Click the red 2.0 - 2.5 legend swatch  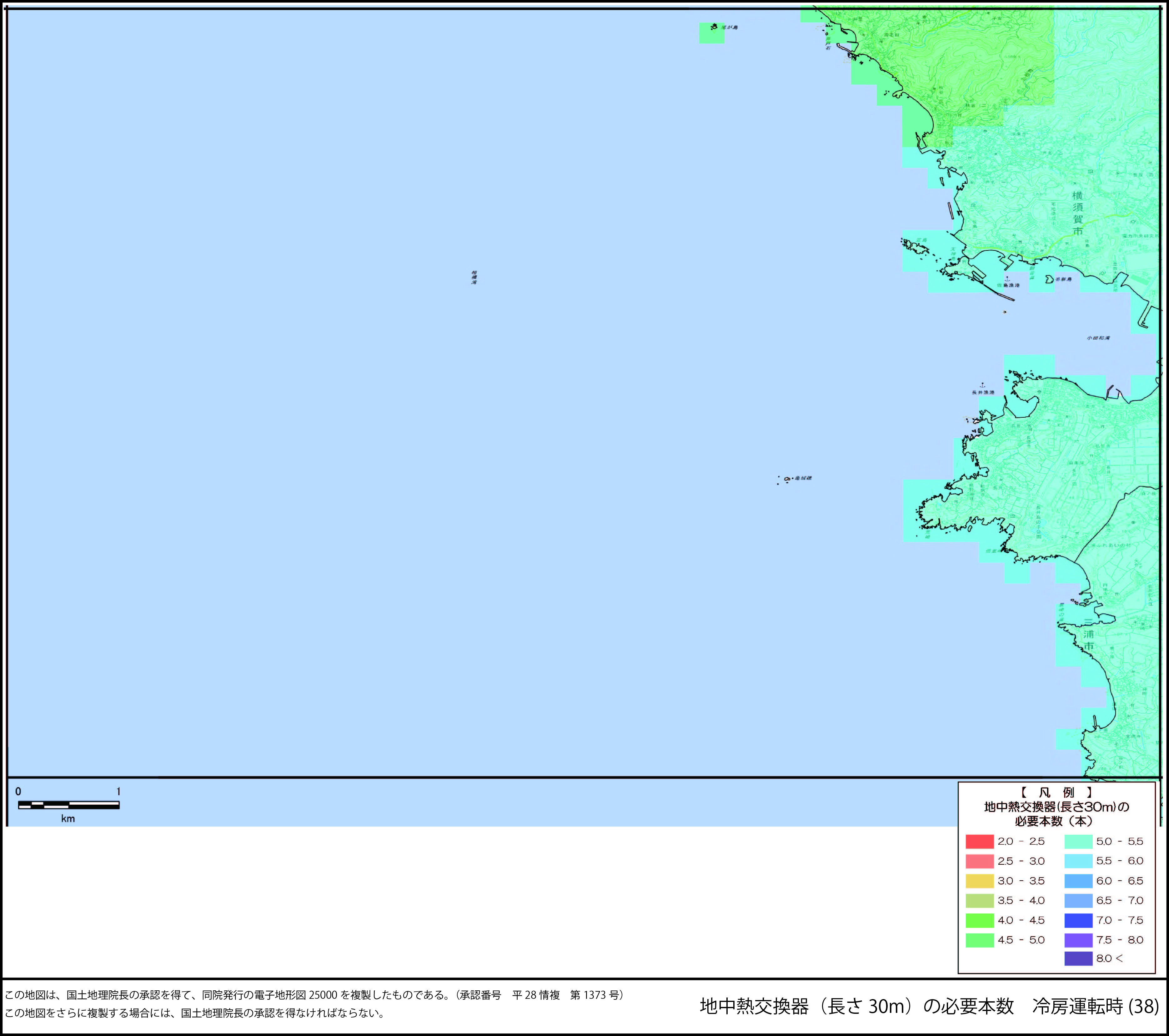(980, 842)
